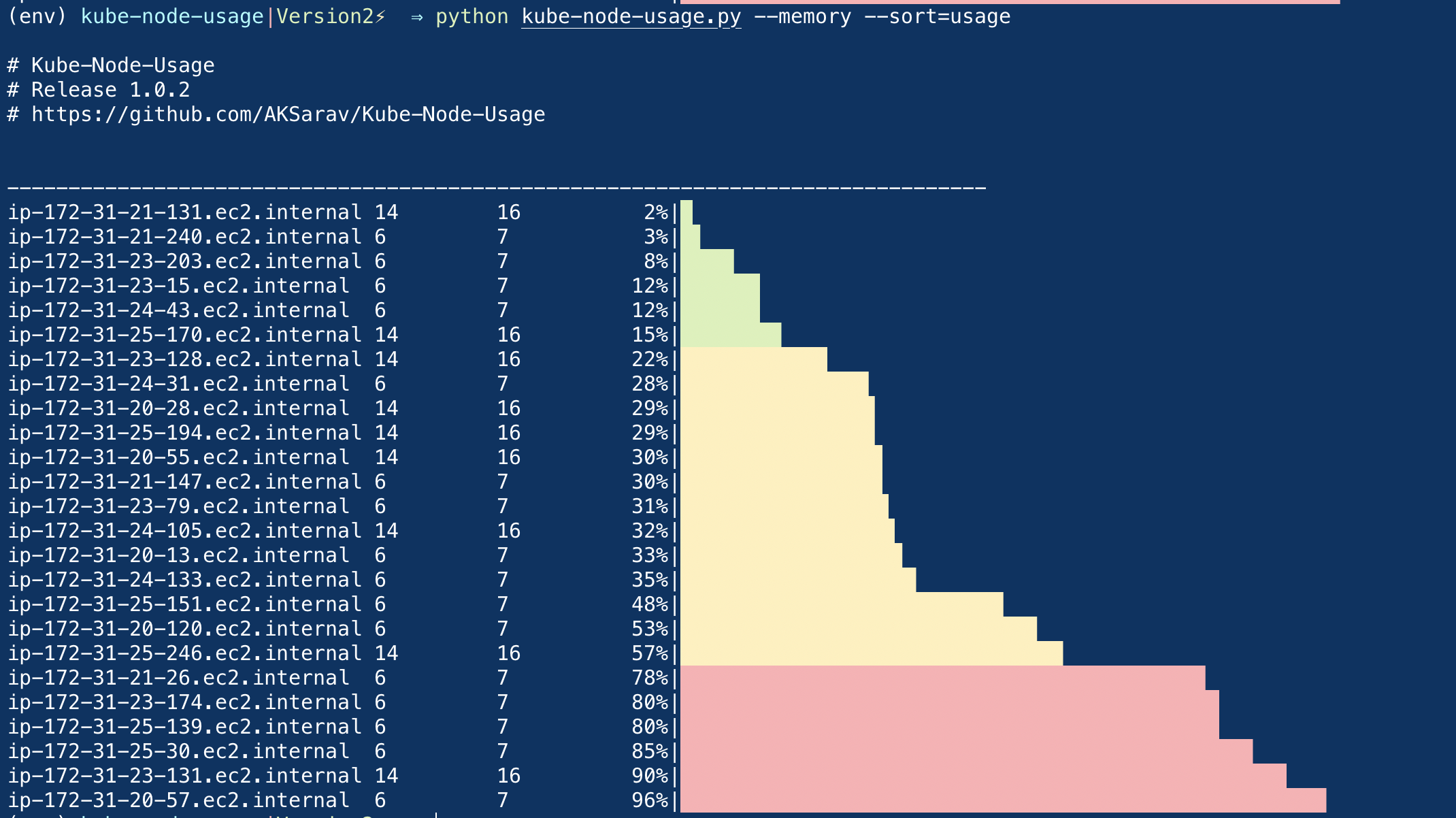Click the 48% usage percentage value
The image size is (1456, 818).
point(650,604)
